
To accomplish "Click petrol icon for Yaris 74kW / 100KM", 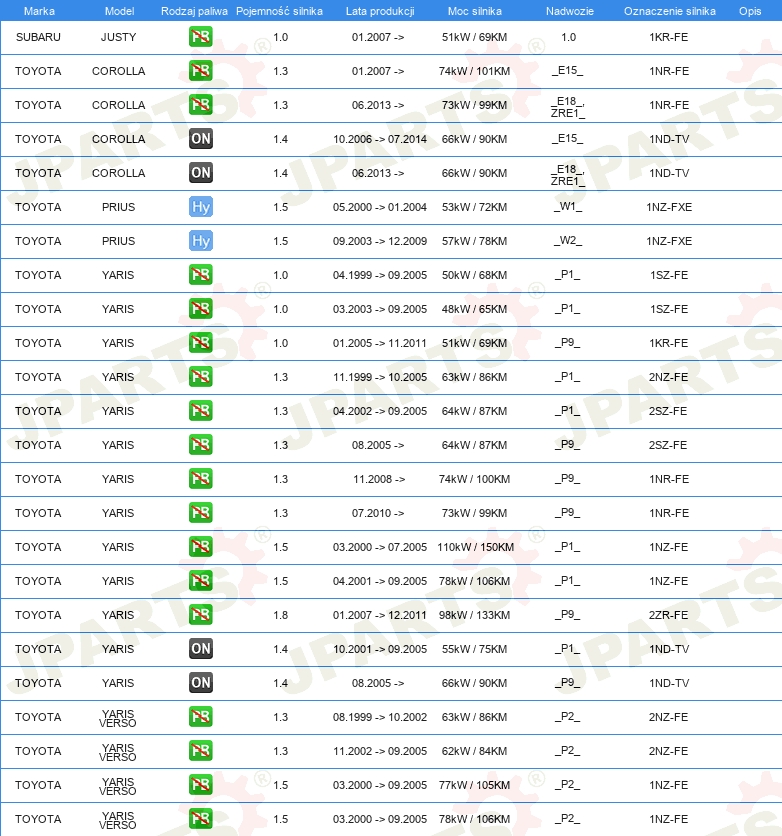I will click(200, 479).
